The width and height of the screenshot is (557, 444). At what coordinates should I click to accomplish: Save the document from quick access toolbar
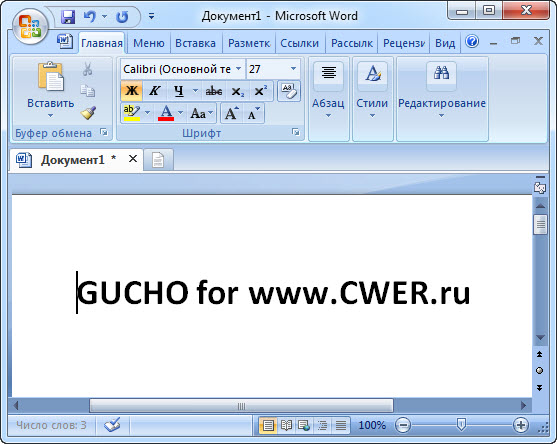coord(67,16)
